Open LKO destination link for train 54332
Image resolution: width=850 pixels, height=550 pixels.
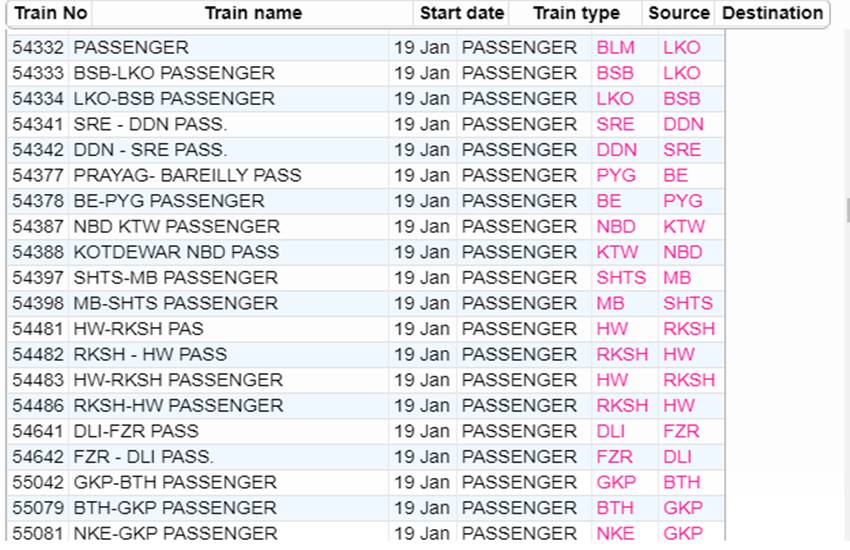681,48
